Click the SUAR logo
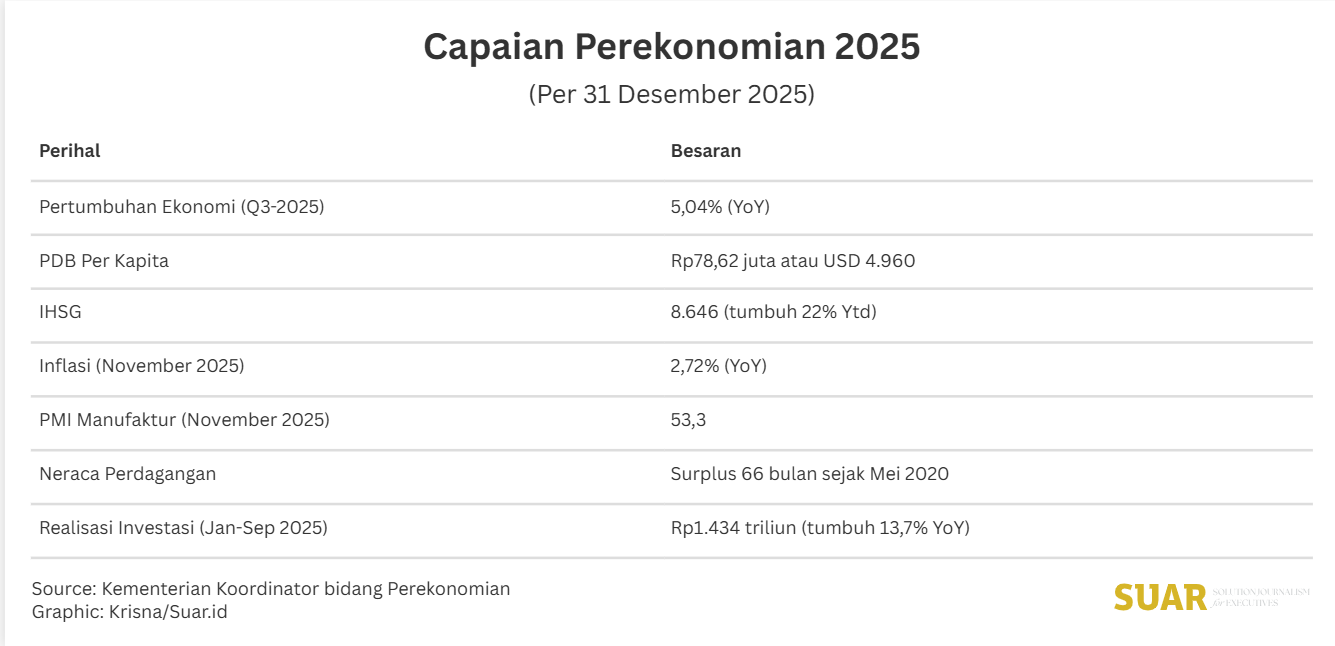 pyautogui.click(x=1161, y=597)
